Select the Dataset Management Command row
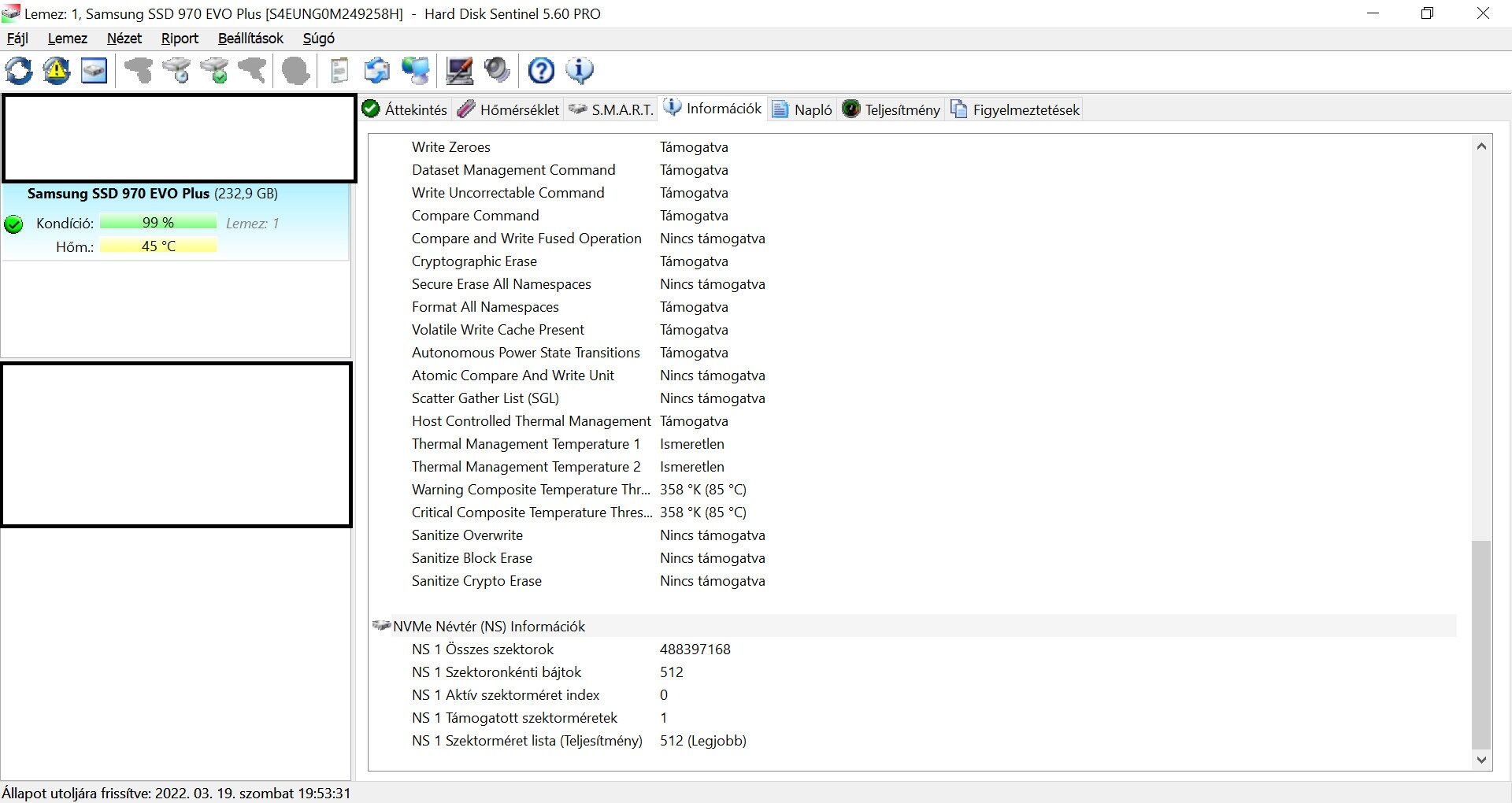The height and width of the screenshot is (803, 1512). 914,170
